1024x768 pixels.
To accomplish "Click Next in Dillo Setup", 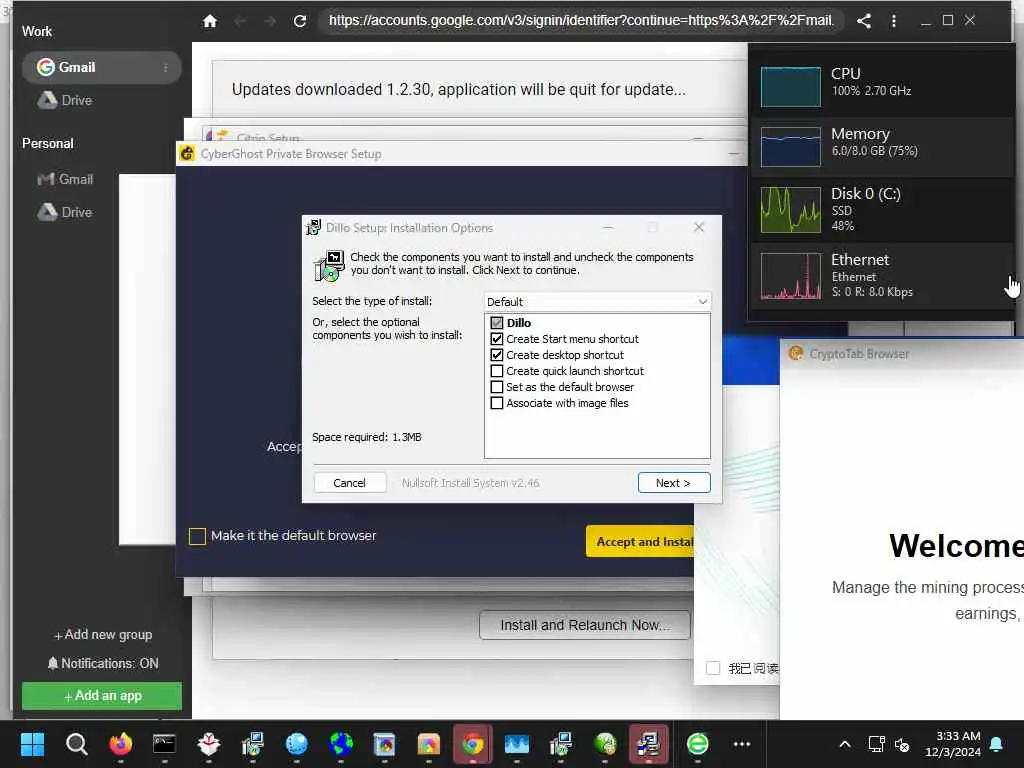I will 674,483.
